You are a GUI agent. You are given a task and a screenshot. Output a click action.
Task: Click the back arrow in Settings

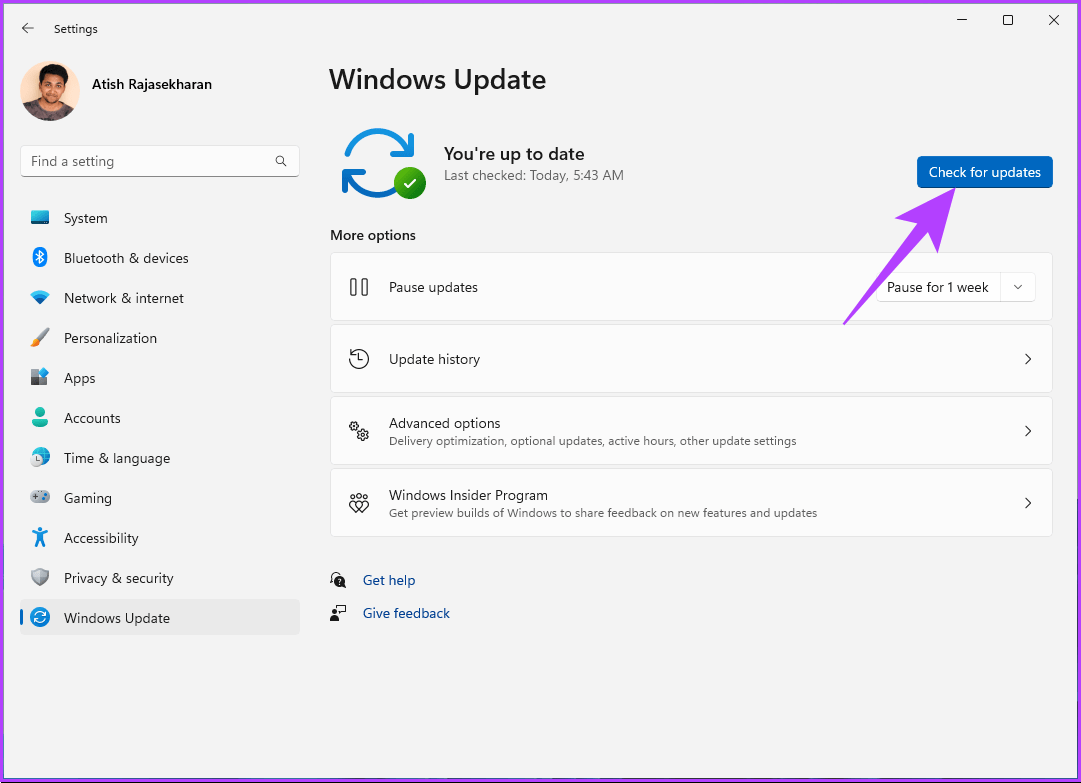[x=27, y=28]
